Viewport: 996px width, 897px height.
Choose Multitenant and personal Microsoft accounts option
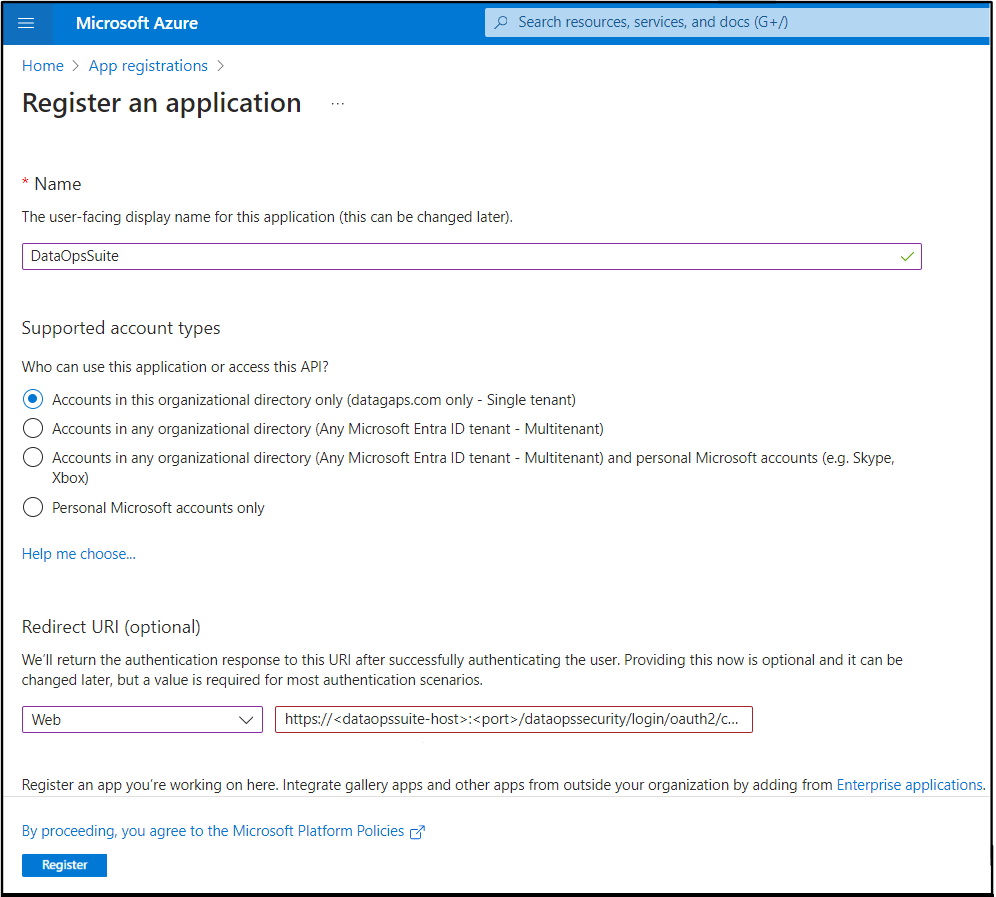(x=33, y=457)
